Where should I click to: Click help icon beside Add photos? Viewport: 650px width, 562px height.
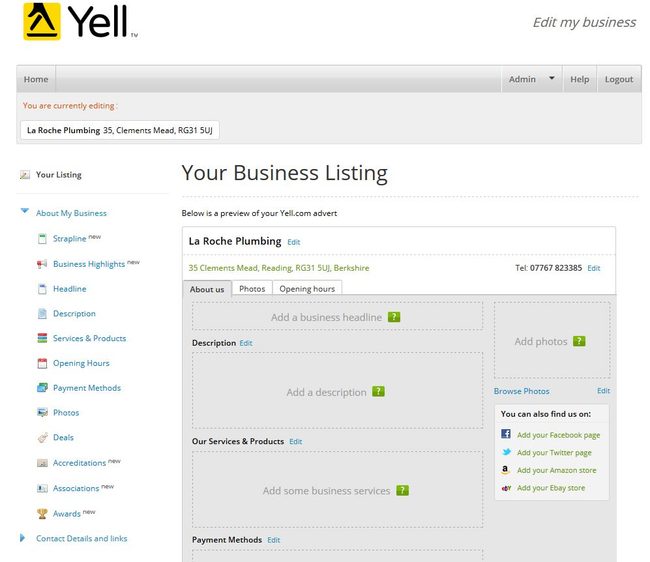click(x=579, y=341)
